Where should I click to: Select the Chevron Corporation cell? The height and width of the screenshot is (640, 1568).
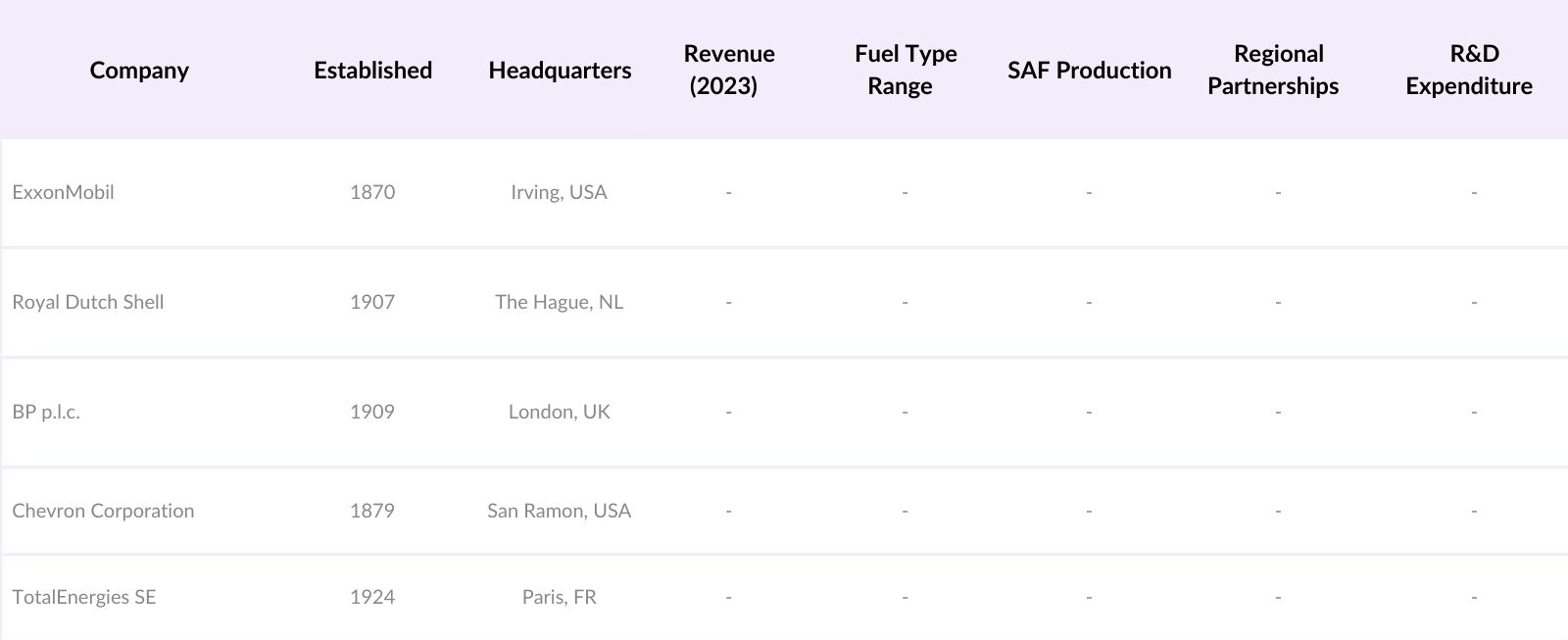pos(103,511)
